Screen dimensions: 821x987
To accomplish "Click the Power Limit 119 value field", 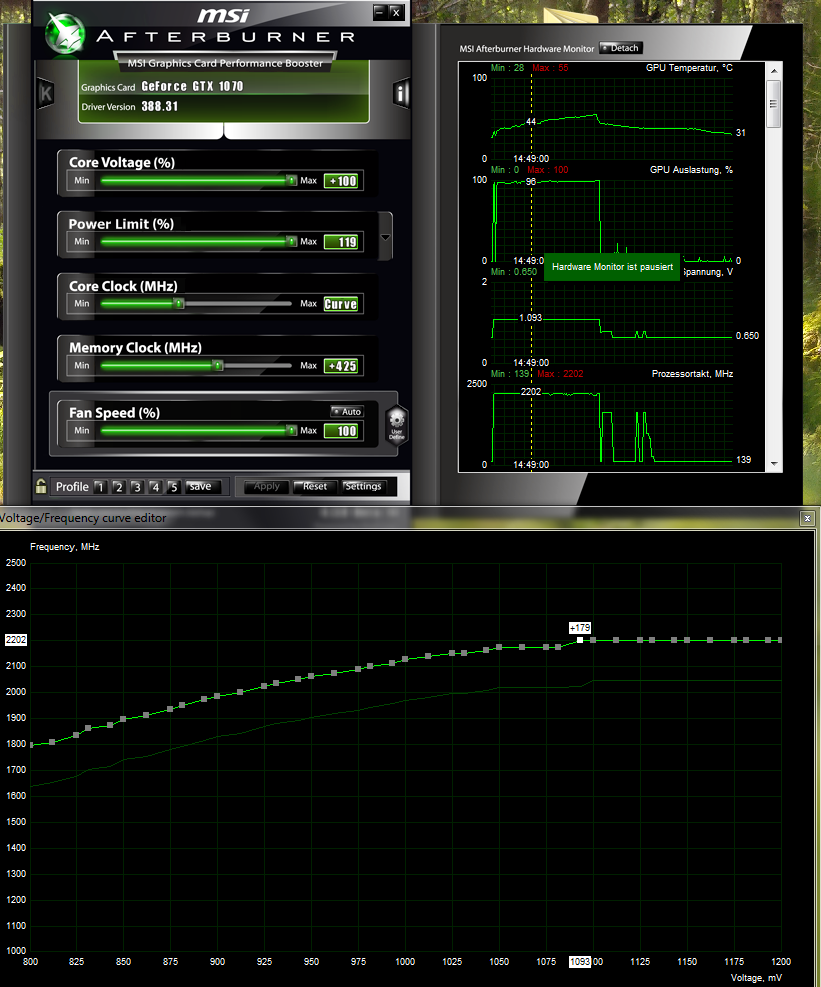I will 343,242.
